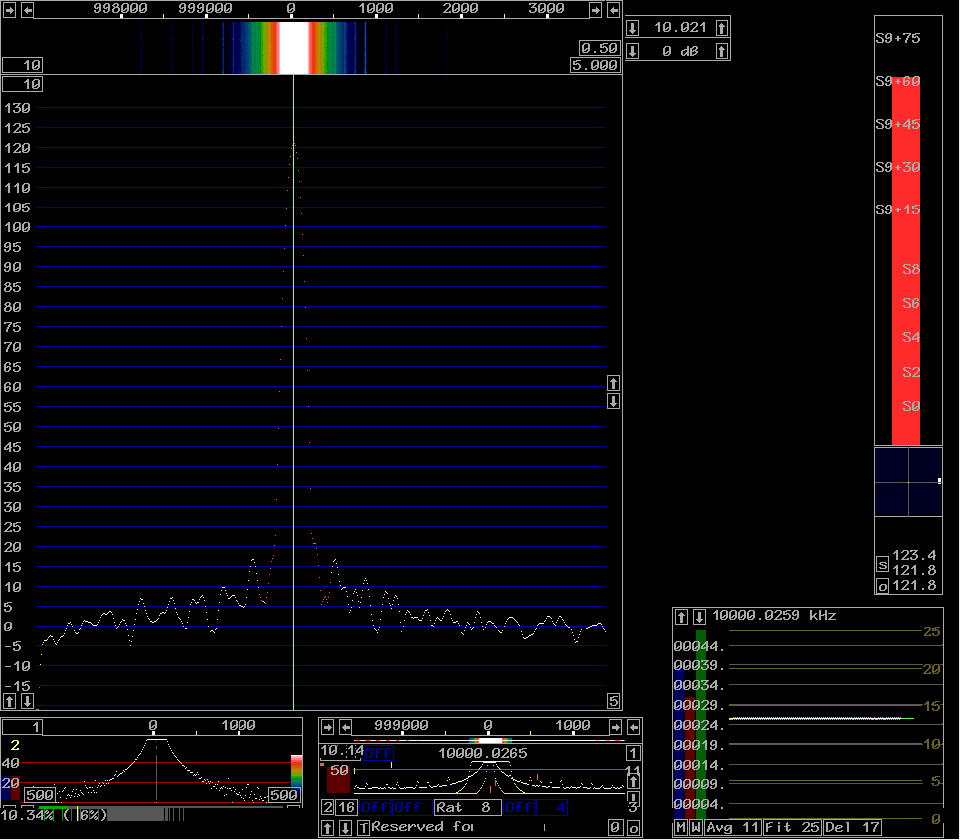
Task: Click the S button in S-meter panel
Action: [x=882, y=564]
